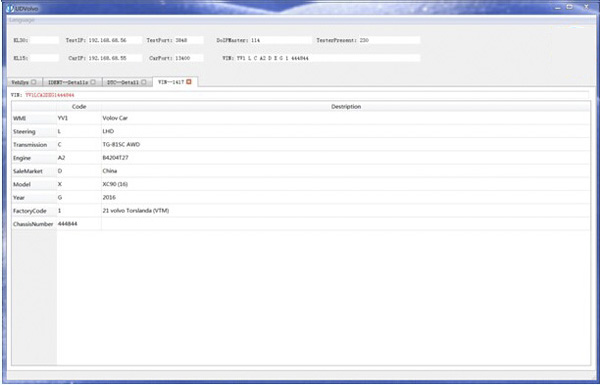Click the red VIN text below the tabs

coord(50,95)
